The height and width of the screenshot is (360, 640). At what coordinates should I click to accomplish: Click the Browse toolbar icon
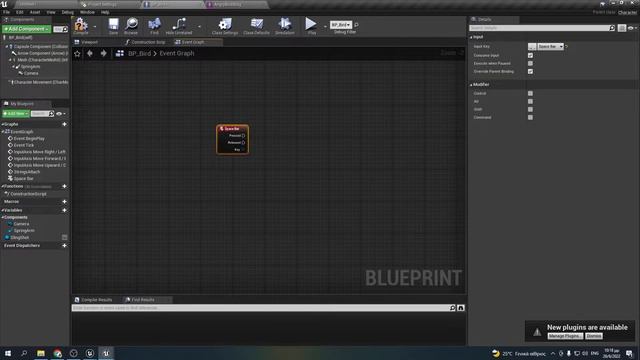(x=131, y=25)
